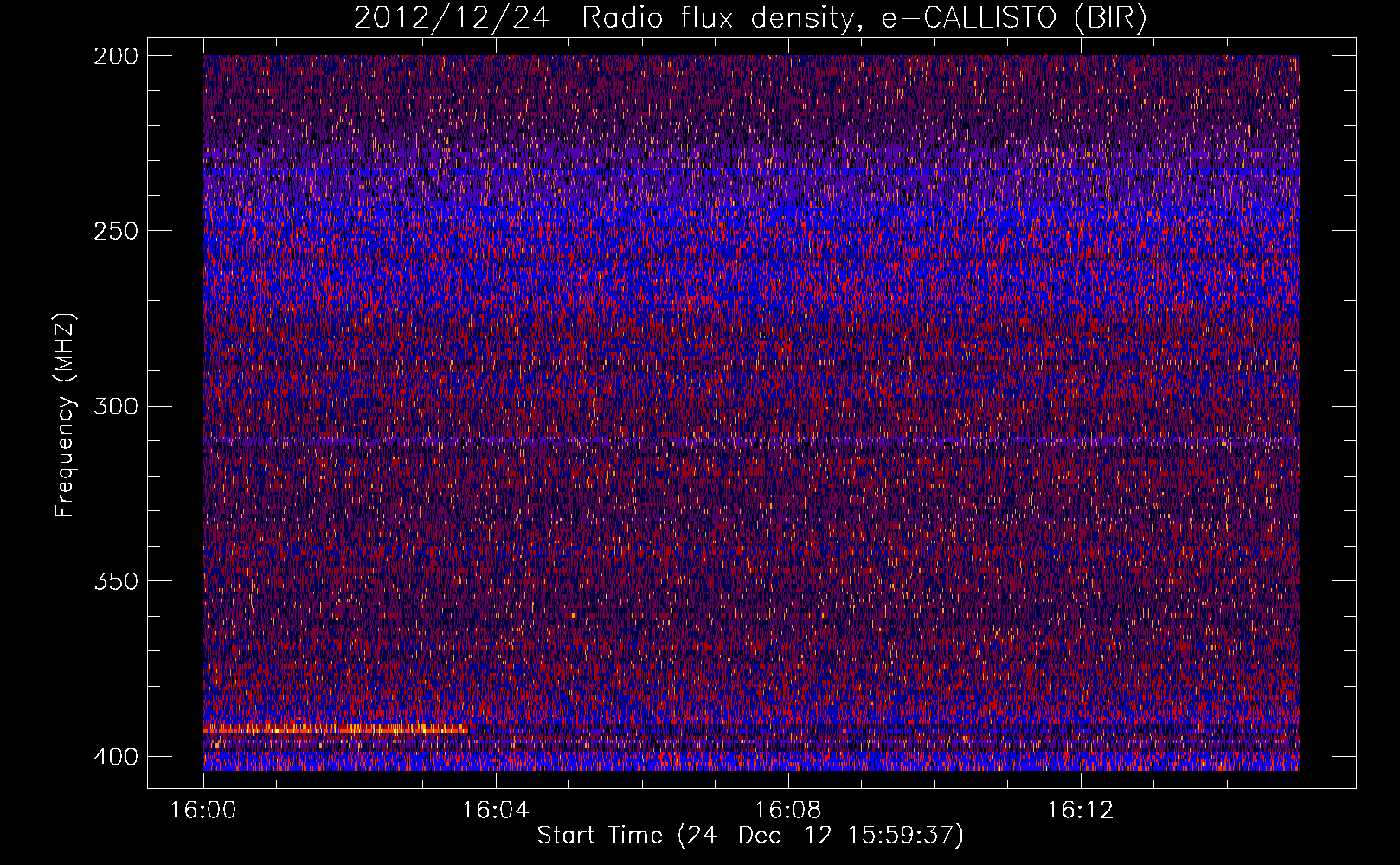The image size is (1400, 865).
Task: Click the 16:08 time tick label
Action: [788, 811]
